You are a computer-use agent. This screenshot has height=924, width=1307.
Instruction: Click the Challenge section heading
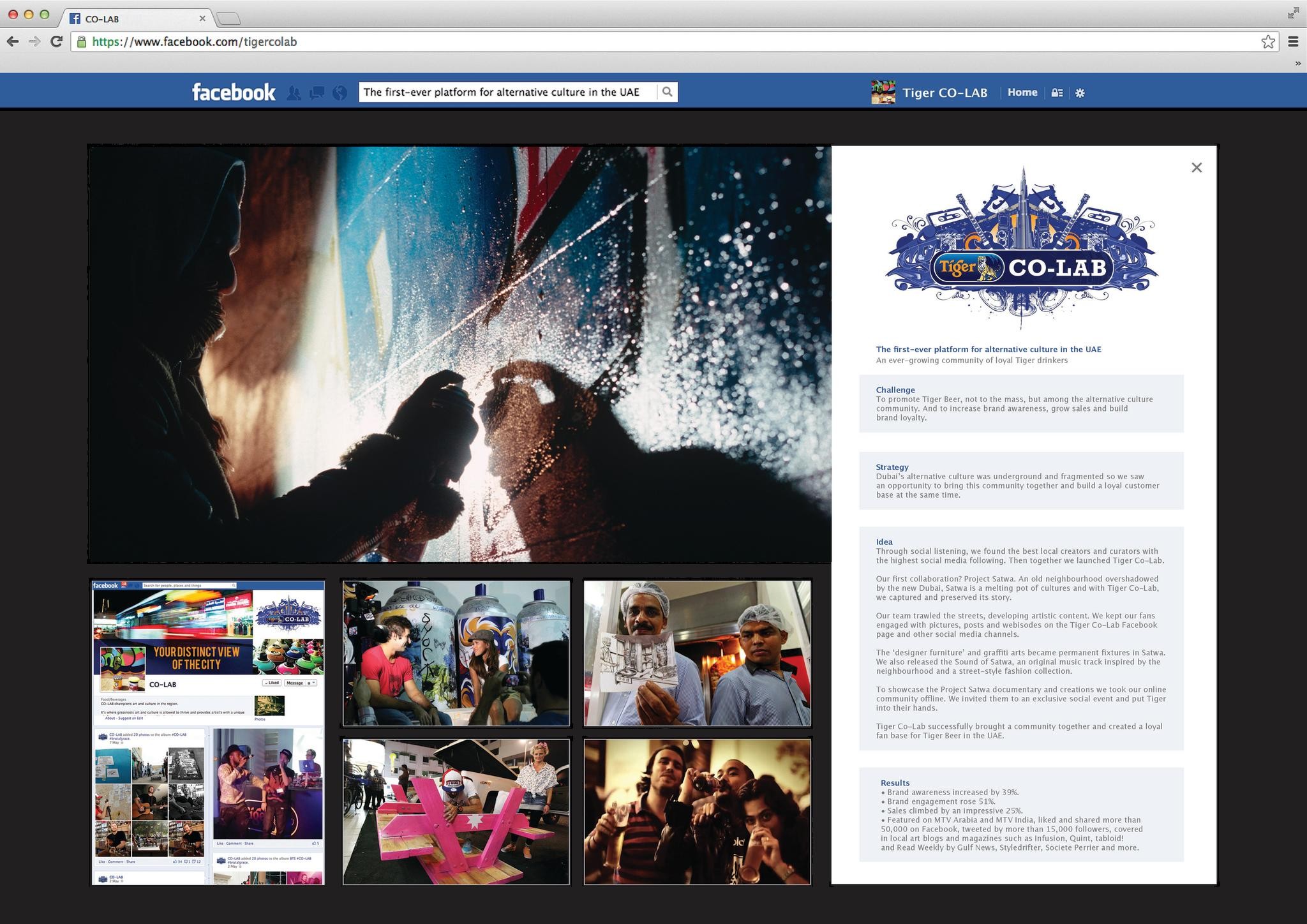(895, 390)
